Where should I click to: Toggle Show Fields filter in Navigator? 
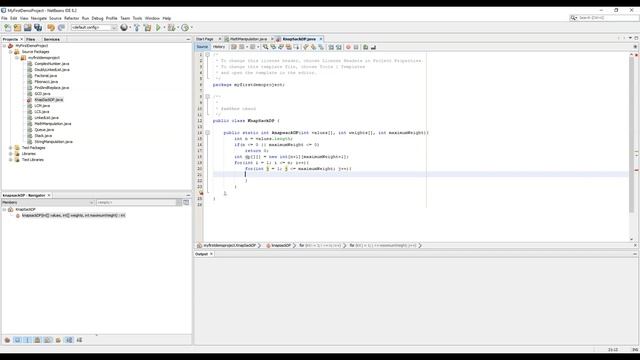[x=17, y=340]
